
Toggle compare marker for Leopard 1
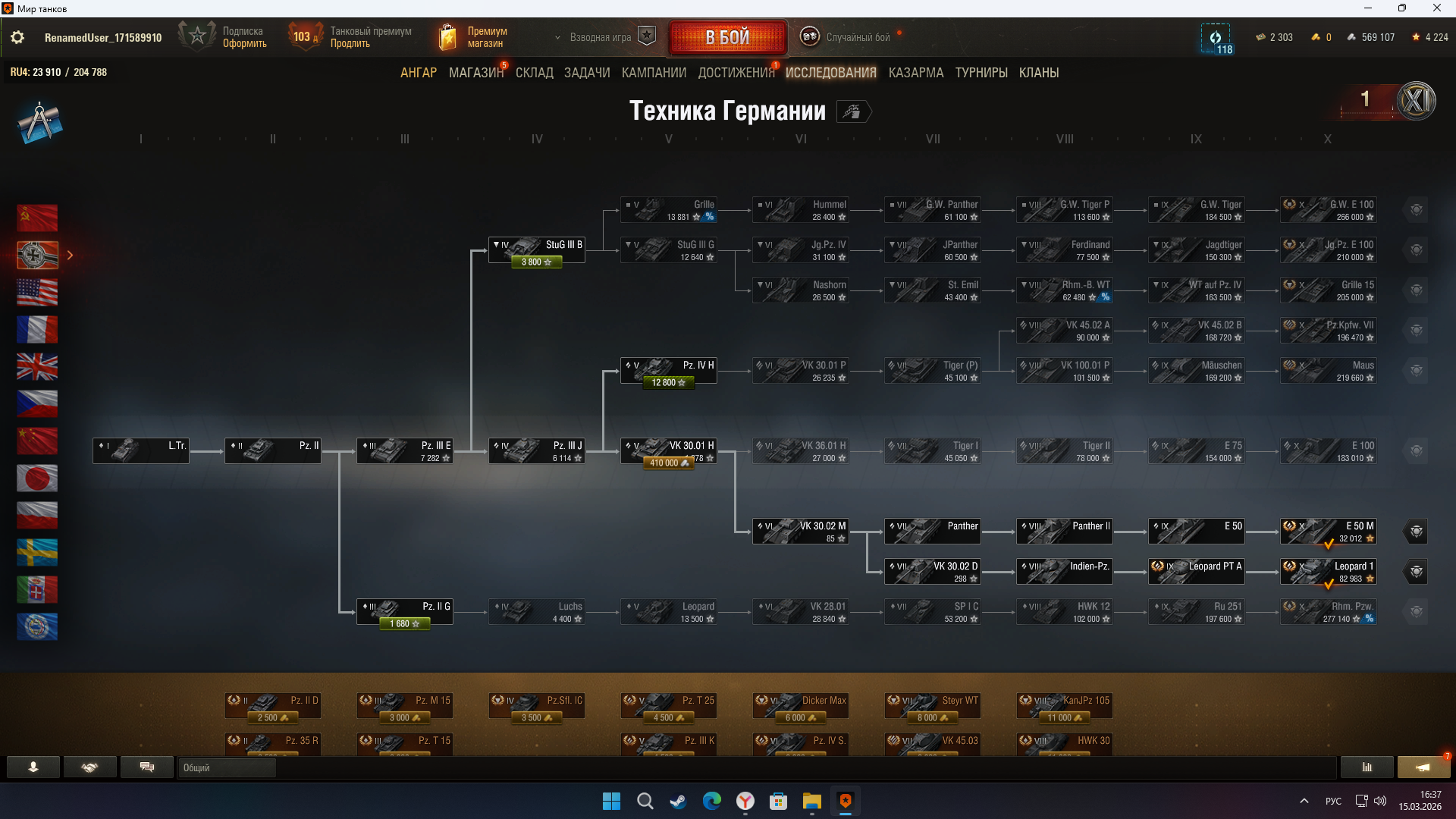tap(1416, 572)
